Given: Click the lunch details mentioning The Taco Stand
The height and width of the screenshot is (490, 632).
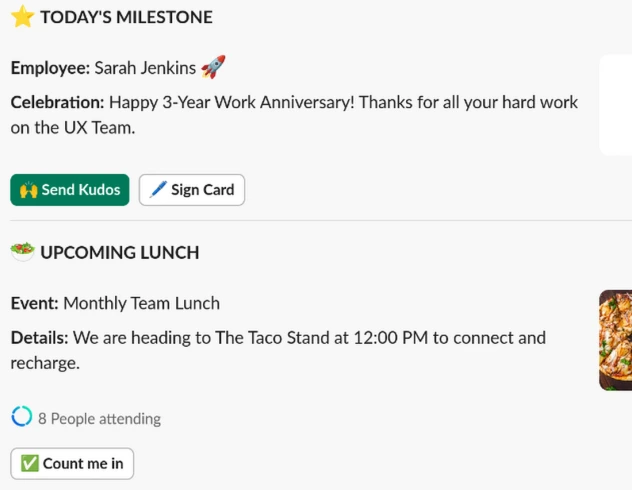Looking at the screenshot, I should (309, 338).
